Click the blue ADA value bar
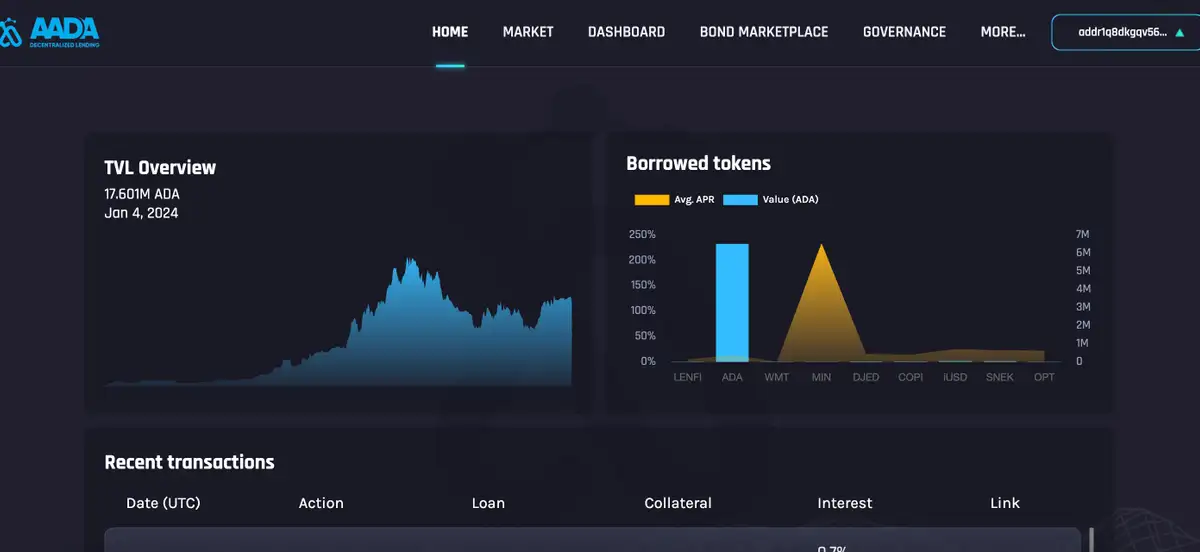 point(732,300)
